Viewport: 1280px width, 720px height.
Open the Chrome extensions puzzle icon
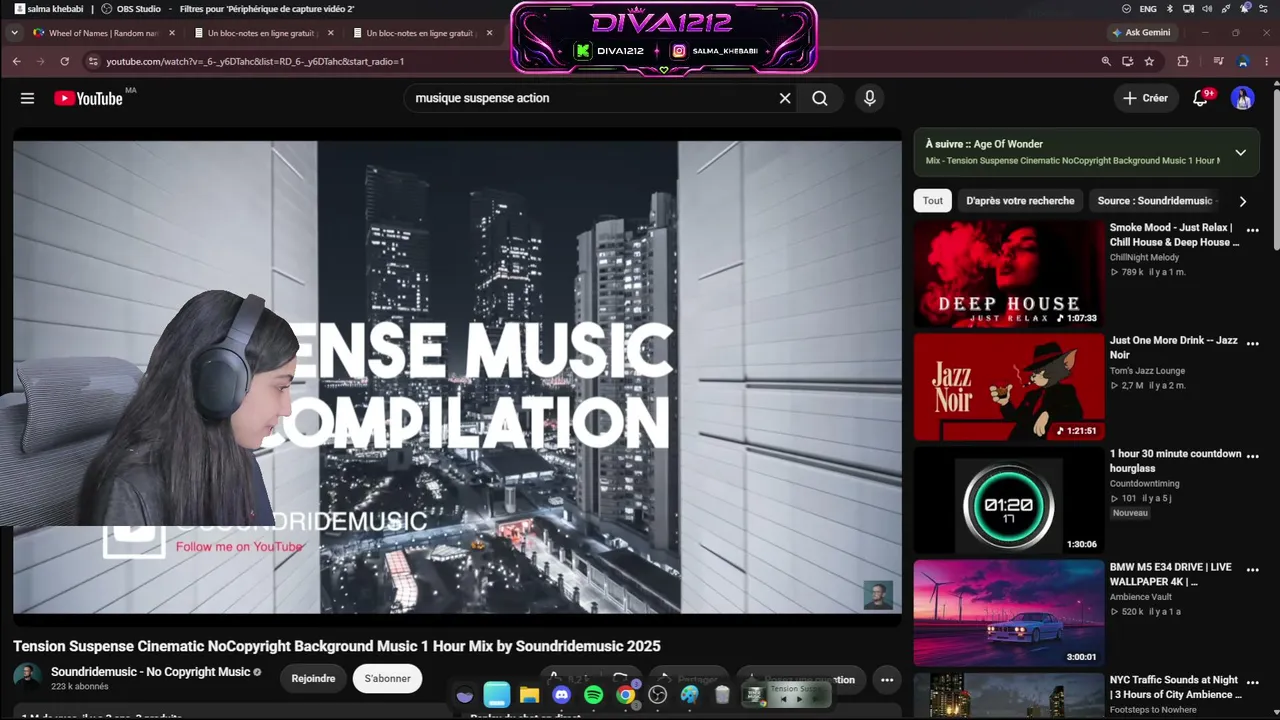click(x=1183, y=61)
